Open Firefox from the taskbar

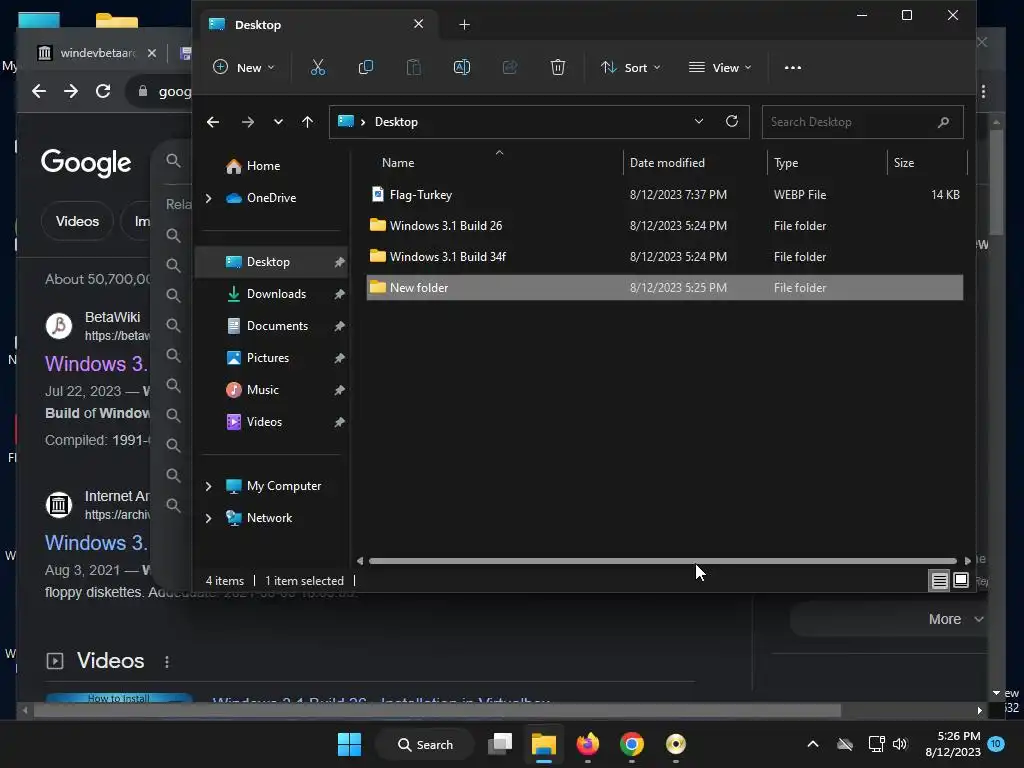pyautogui.click(x=588, y=744)
